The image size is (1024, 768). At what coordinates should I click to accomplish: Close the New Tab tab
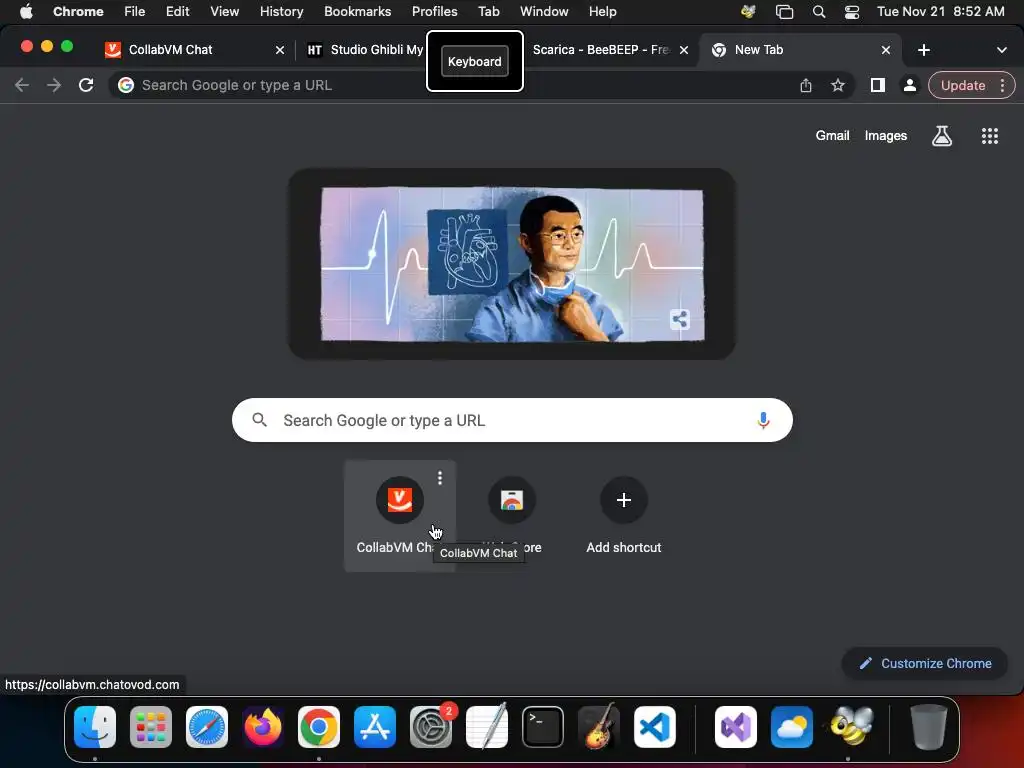886,50
